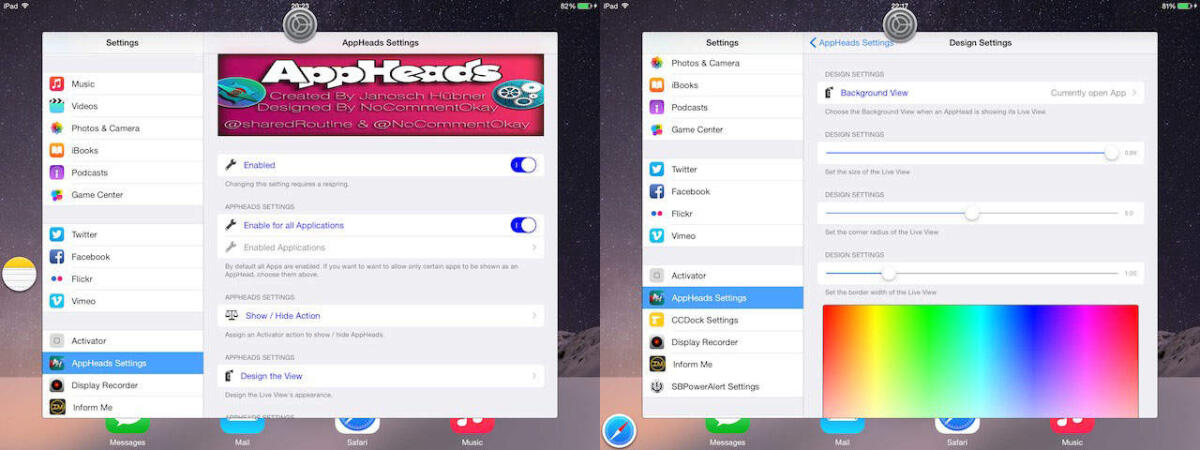
Task: Open Inform Me in left screenshot sidebar
Action: (x=122, y=407)
